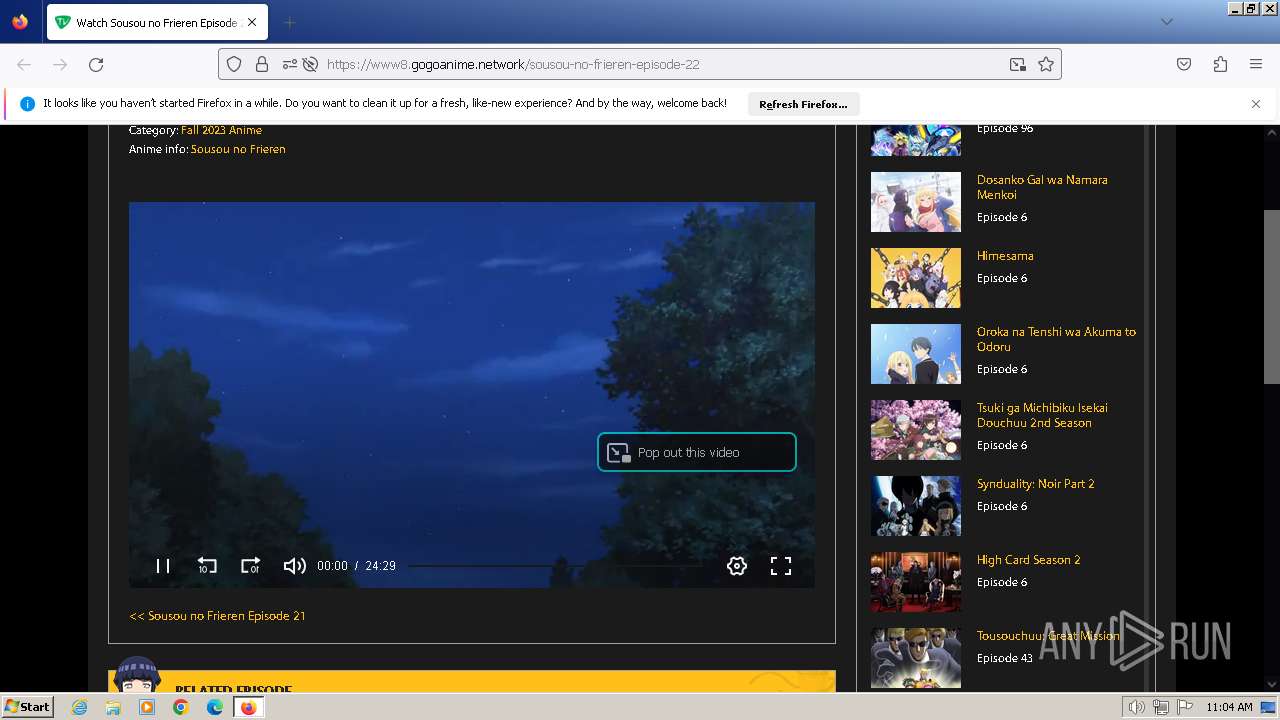Click Refresh Firefox button
Image resolution: width=1280 pixels, height=720 pixels.
click(x=803, y=104)
